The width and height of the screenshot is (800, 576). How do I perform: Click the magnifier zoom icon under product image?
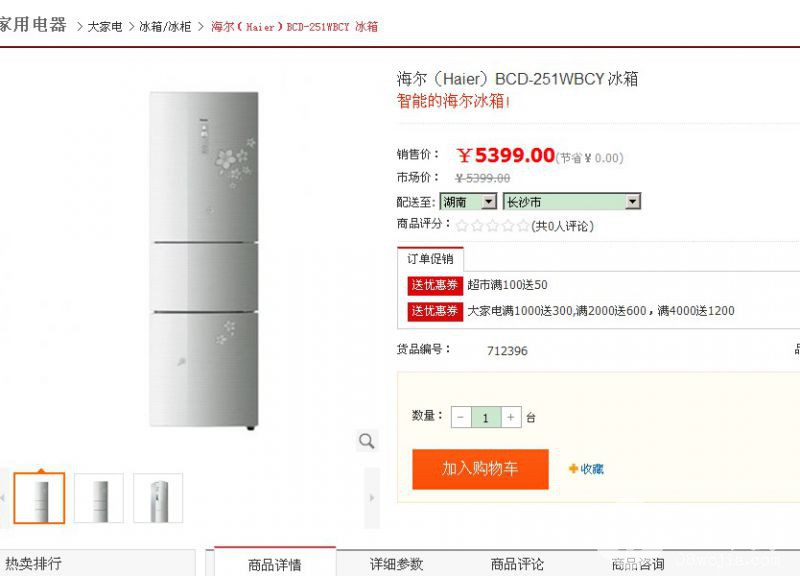pos(367,441)
